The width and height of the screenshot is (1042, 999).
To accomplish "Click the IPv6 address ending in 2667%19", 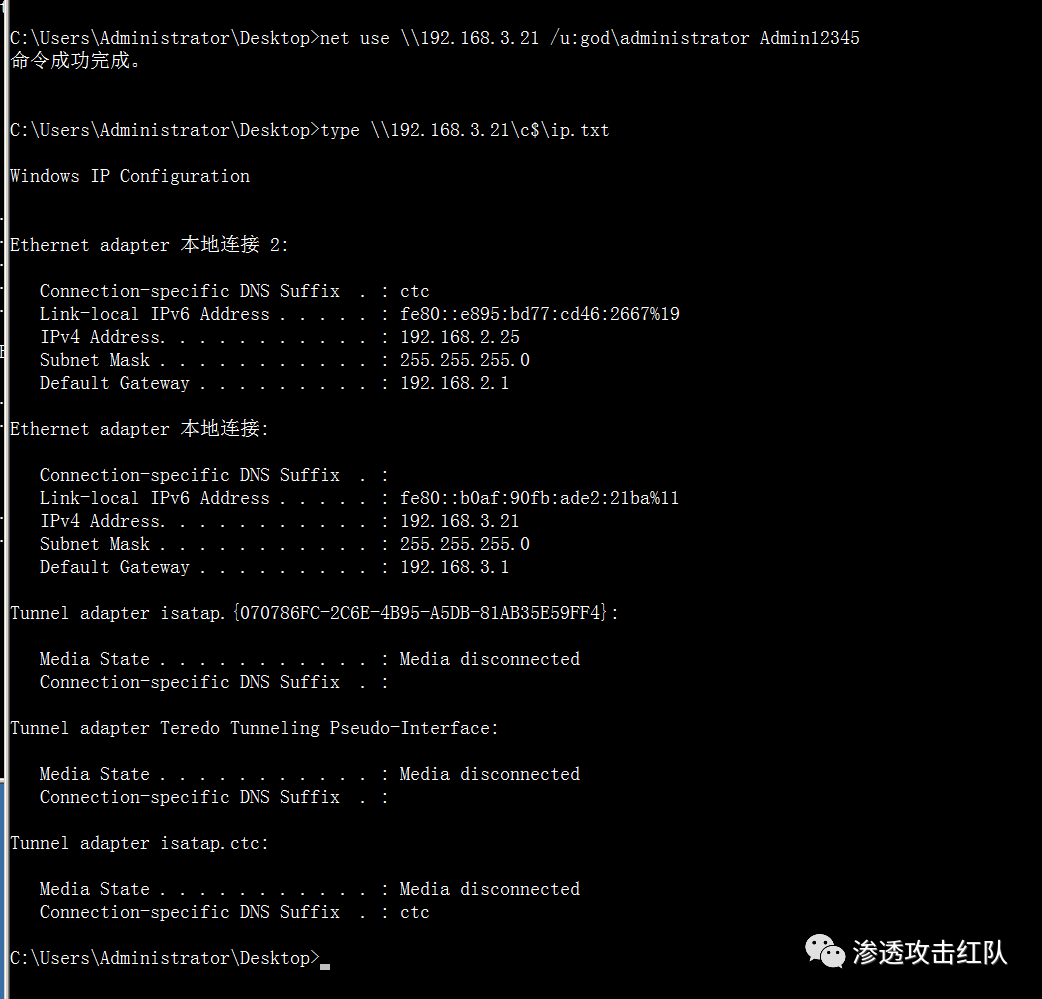I will pos(539,314).
